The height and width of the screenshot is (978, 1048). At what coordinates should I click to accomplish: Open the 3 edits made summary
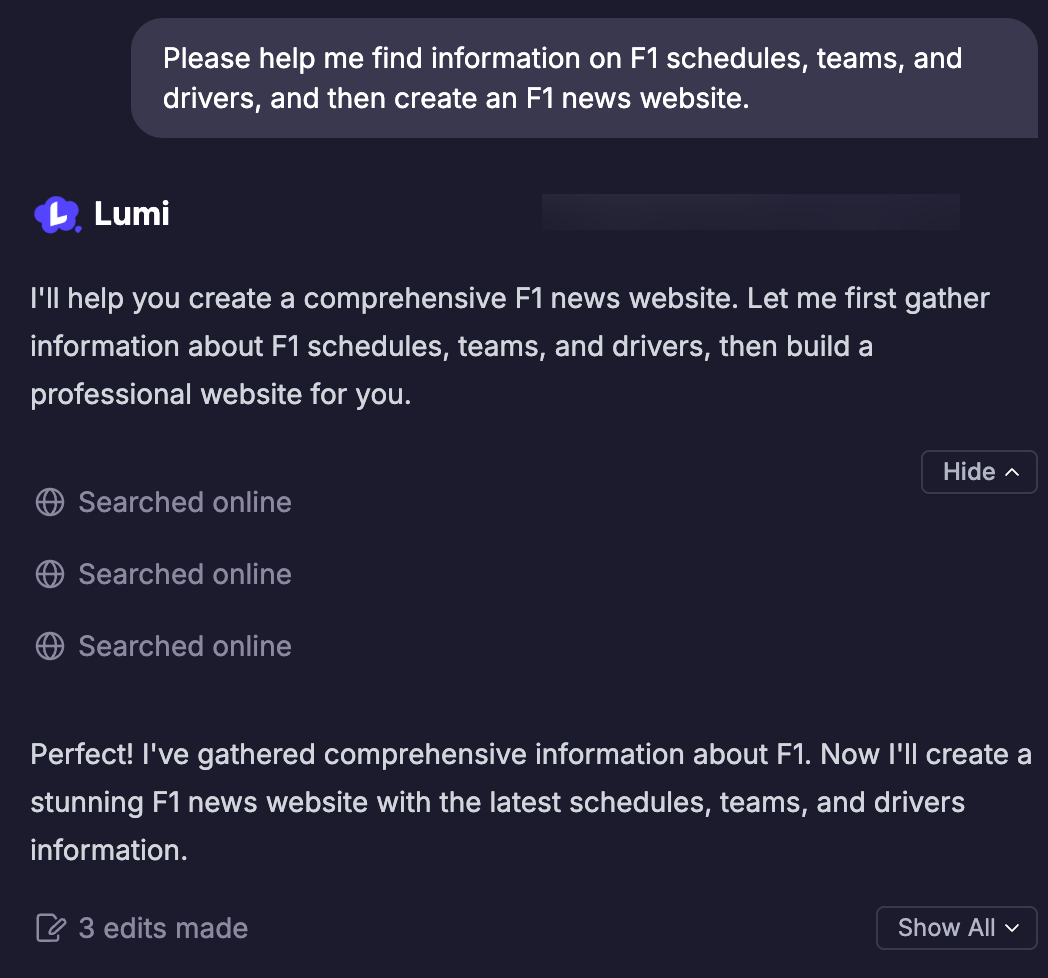[x=163, y=928]
